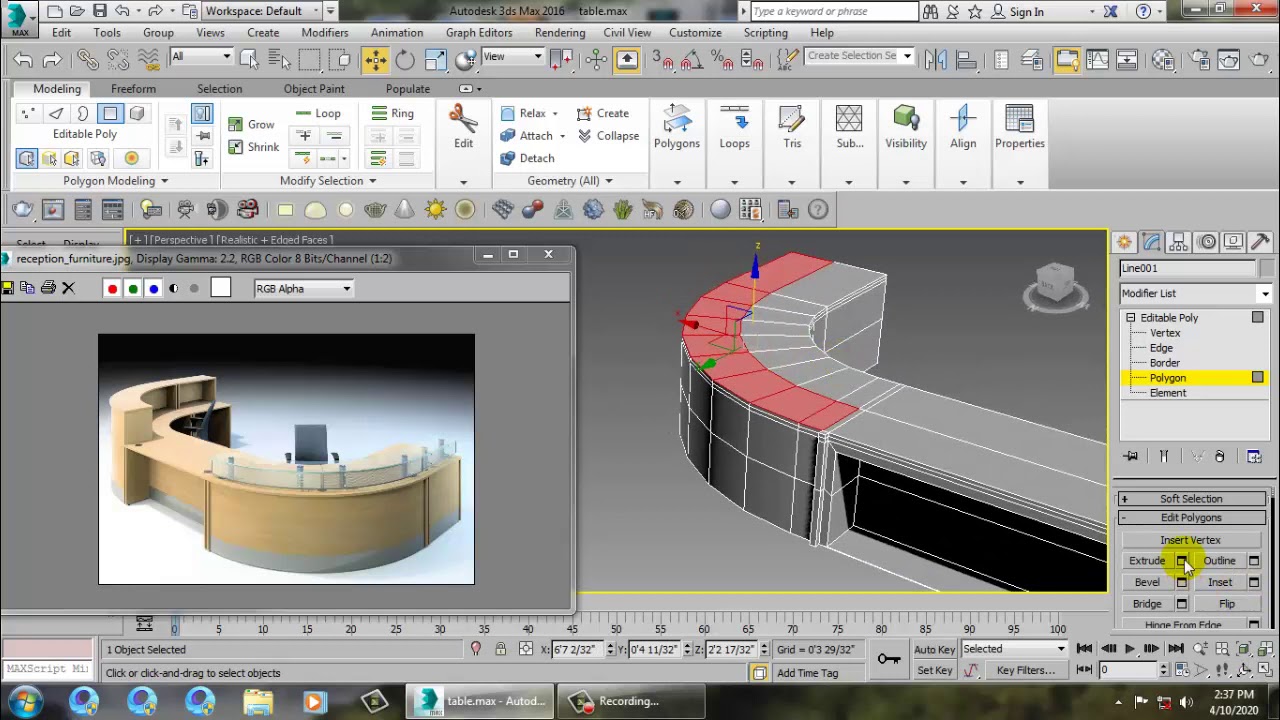The image size is (1280, 720).
Task: Click the Bridge button in Edit Polygons
Action: (1147, 604)
